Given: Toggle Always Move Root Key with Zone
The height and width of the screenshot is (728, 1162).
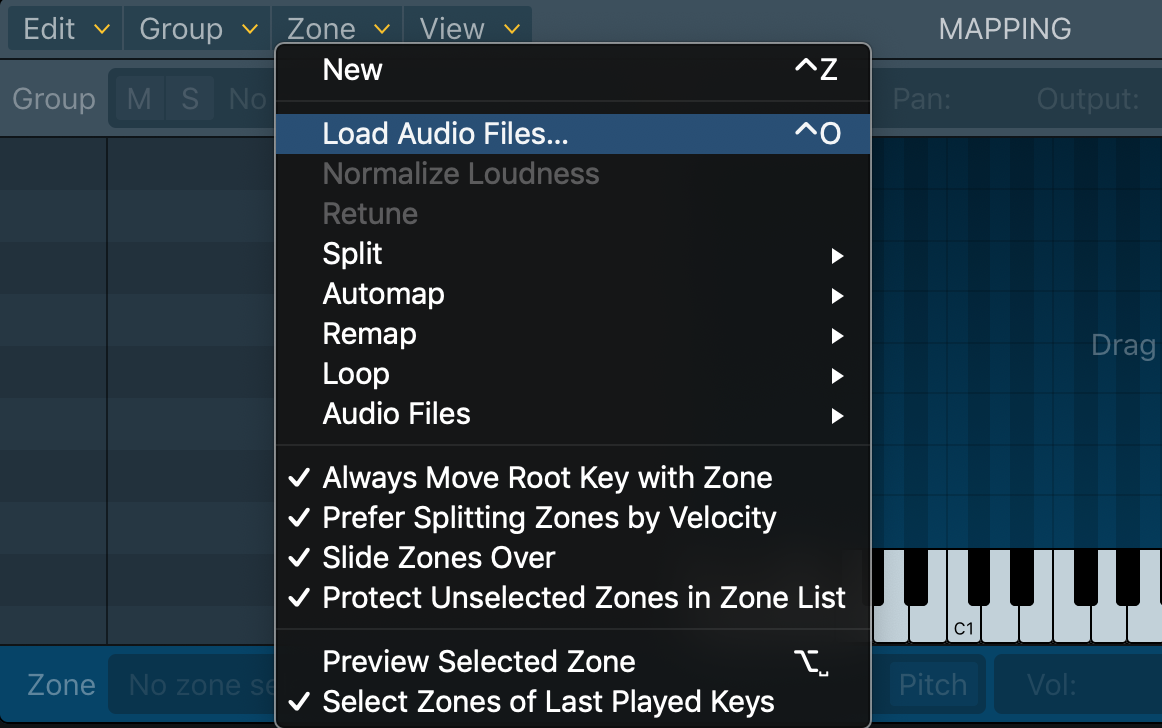Looking at the screenshot, I should tap(546, 478).
